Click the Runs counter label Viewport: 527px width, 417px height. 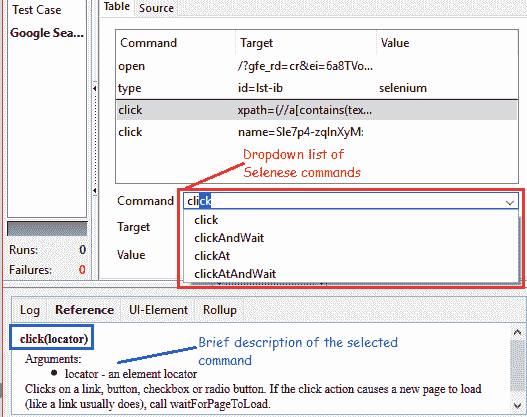point(23,250)
